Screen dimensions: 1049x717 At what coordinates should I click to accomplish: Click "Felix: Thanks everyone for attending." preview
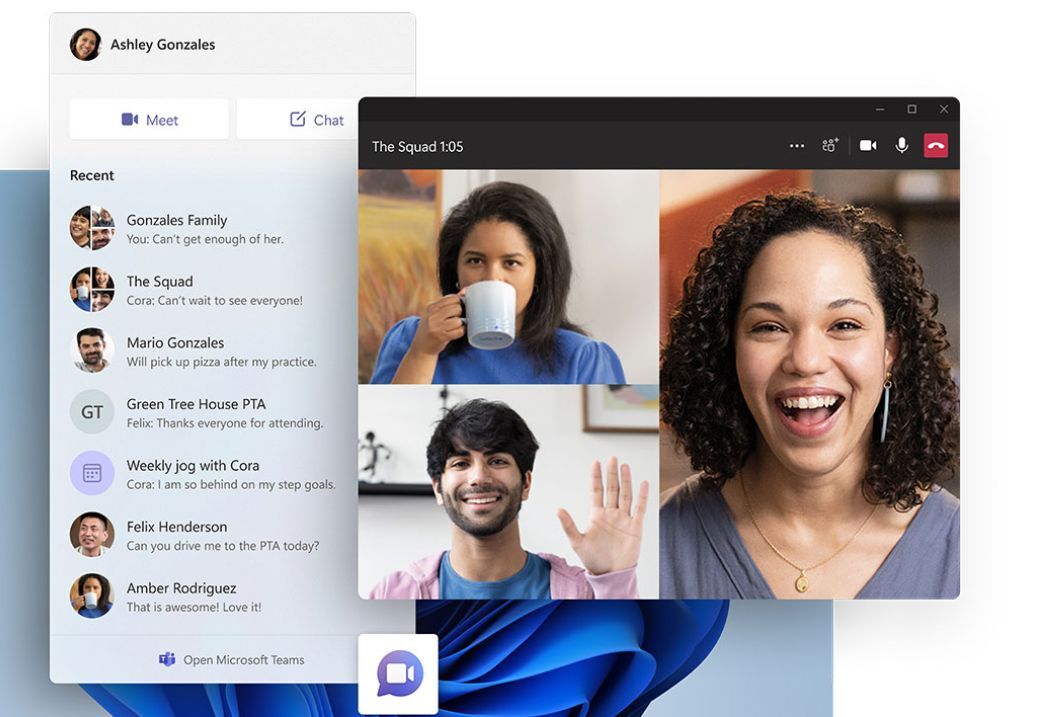tap(225, 423)
